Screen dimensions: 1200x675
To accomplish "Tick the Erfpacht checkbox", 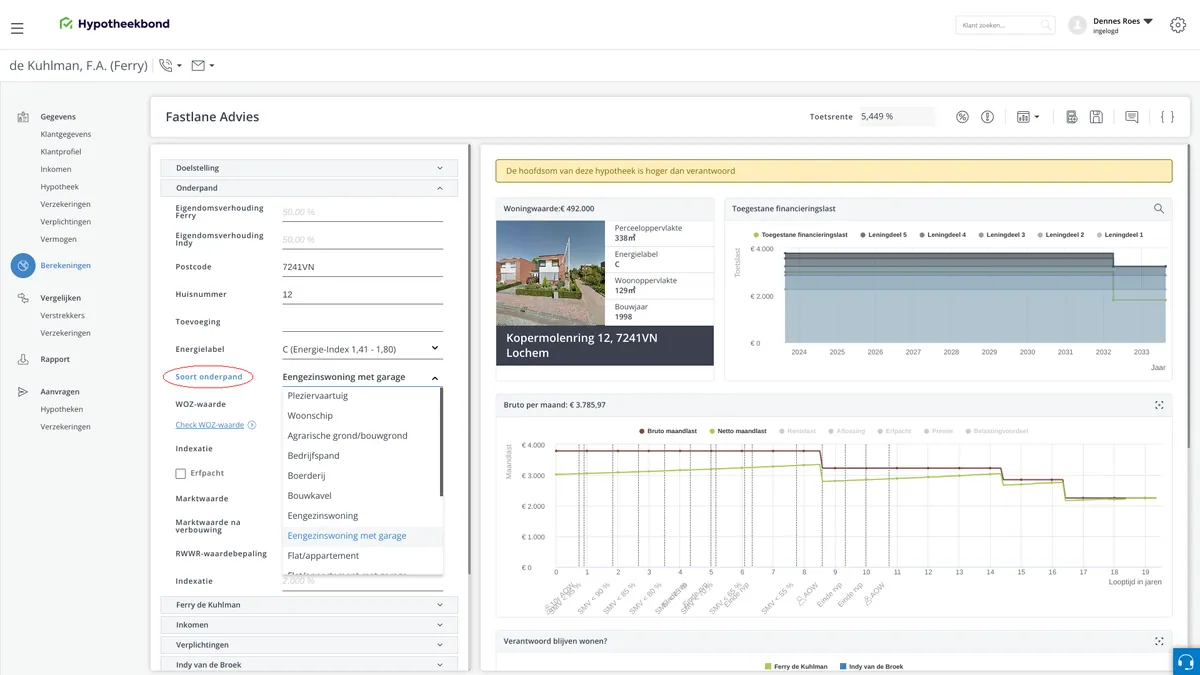I will point(181,474).
